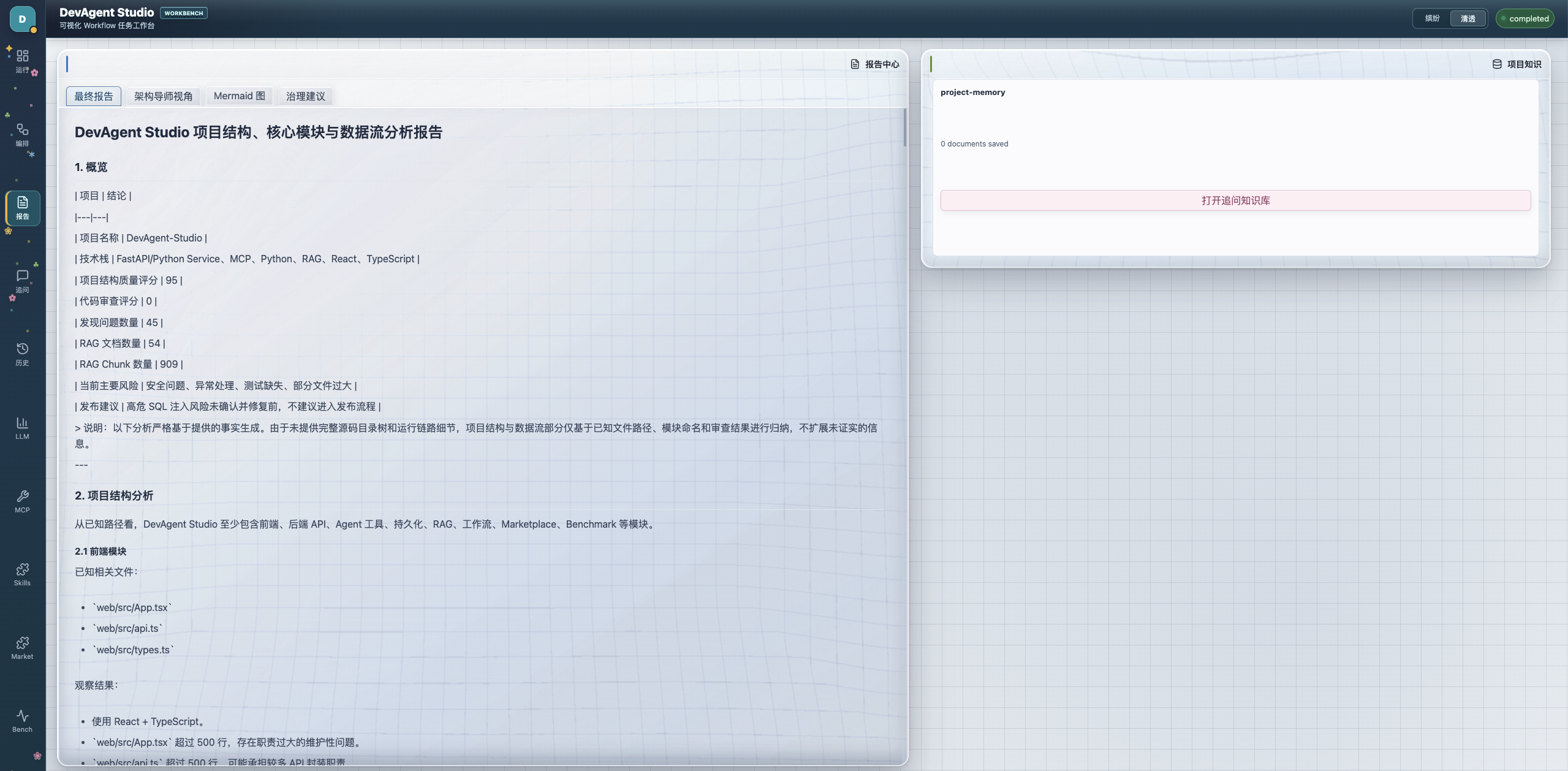Screen dimensions: 1568x771
Task: Show the 治理建议 tab
Action: tap(306, 96)
